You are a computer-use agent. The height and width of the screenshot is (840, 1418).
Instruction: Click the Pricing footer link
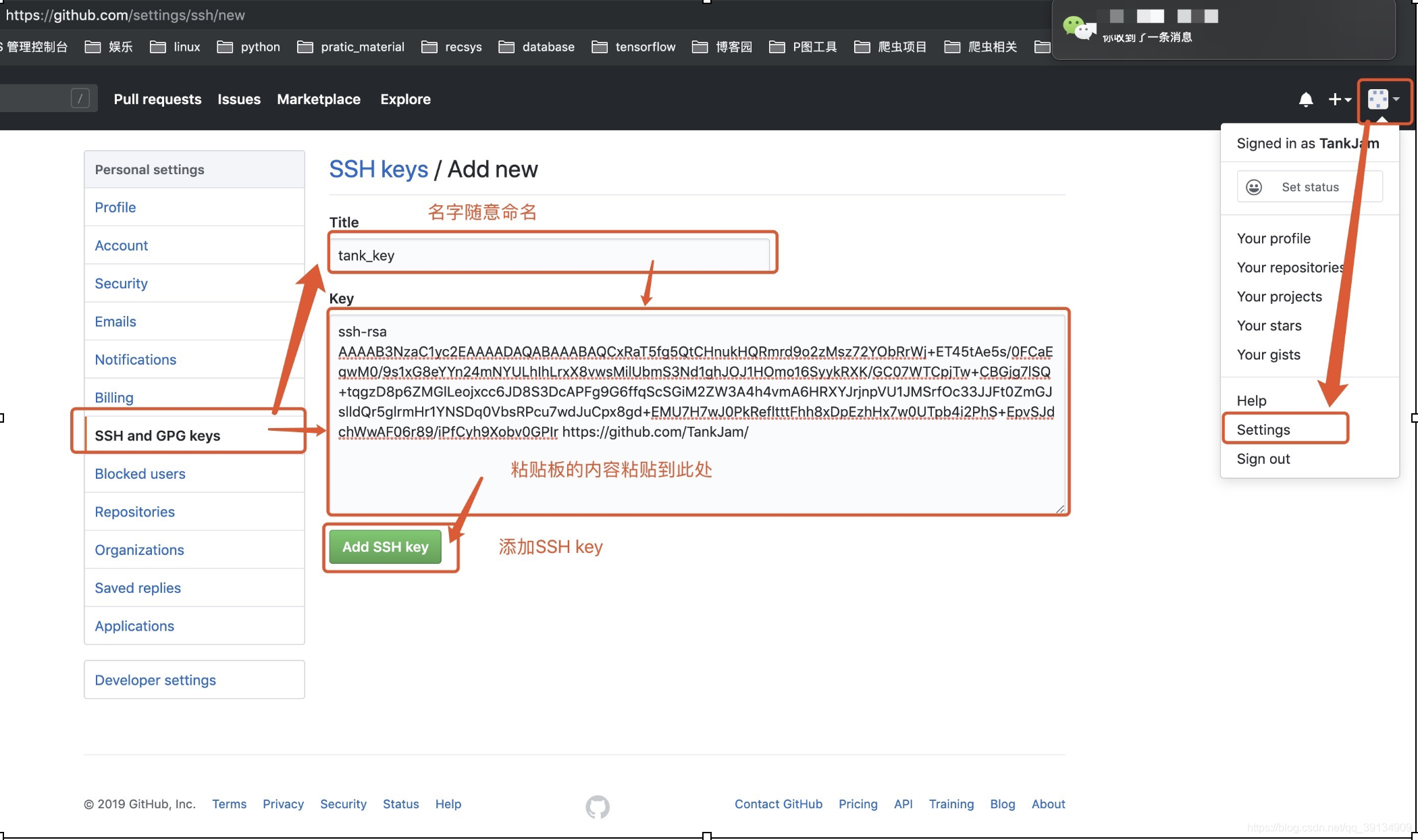point(858,804)
